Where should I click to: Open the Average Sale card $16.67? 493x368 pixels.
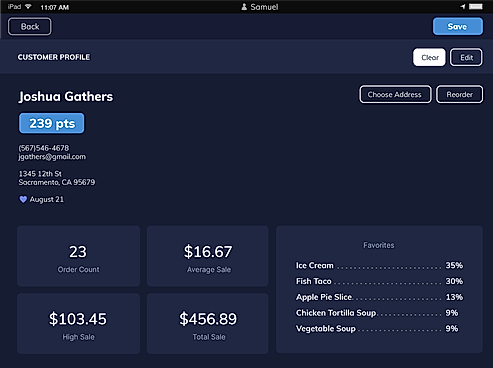point(208,256)
